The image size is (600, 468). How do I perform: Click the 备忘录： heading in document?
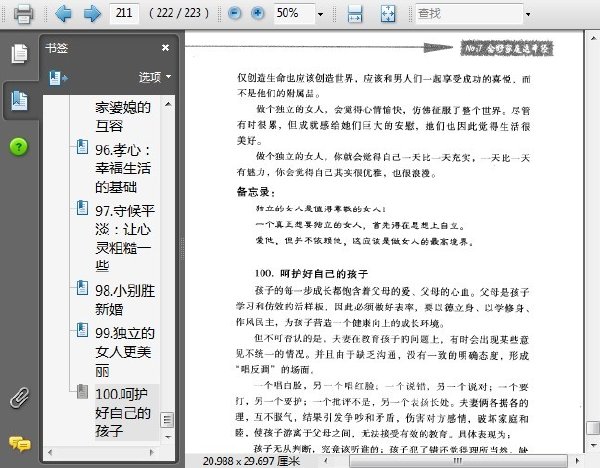tap(256, 192)
